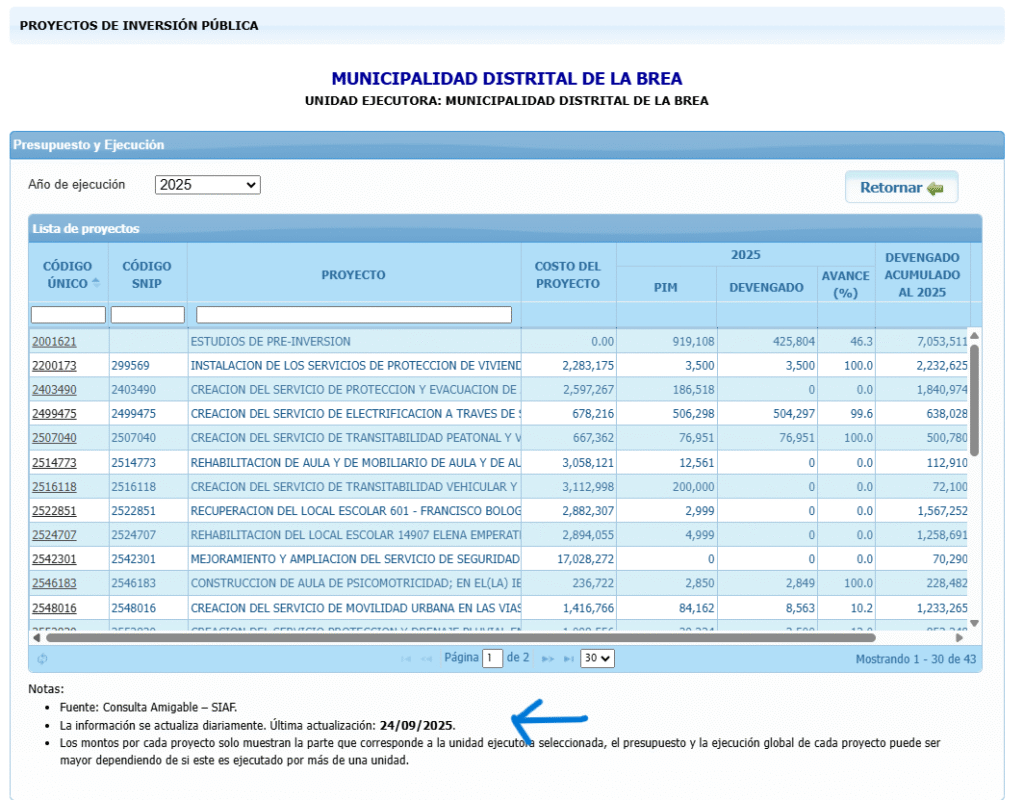Open the rows-per-page dropdown showing 30
Screen dimensions: 1024x800
coord(597,658)
